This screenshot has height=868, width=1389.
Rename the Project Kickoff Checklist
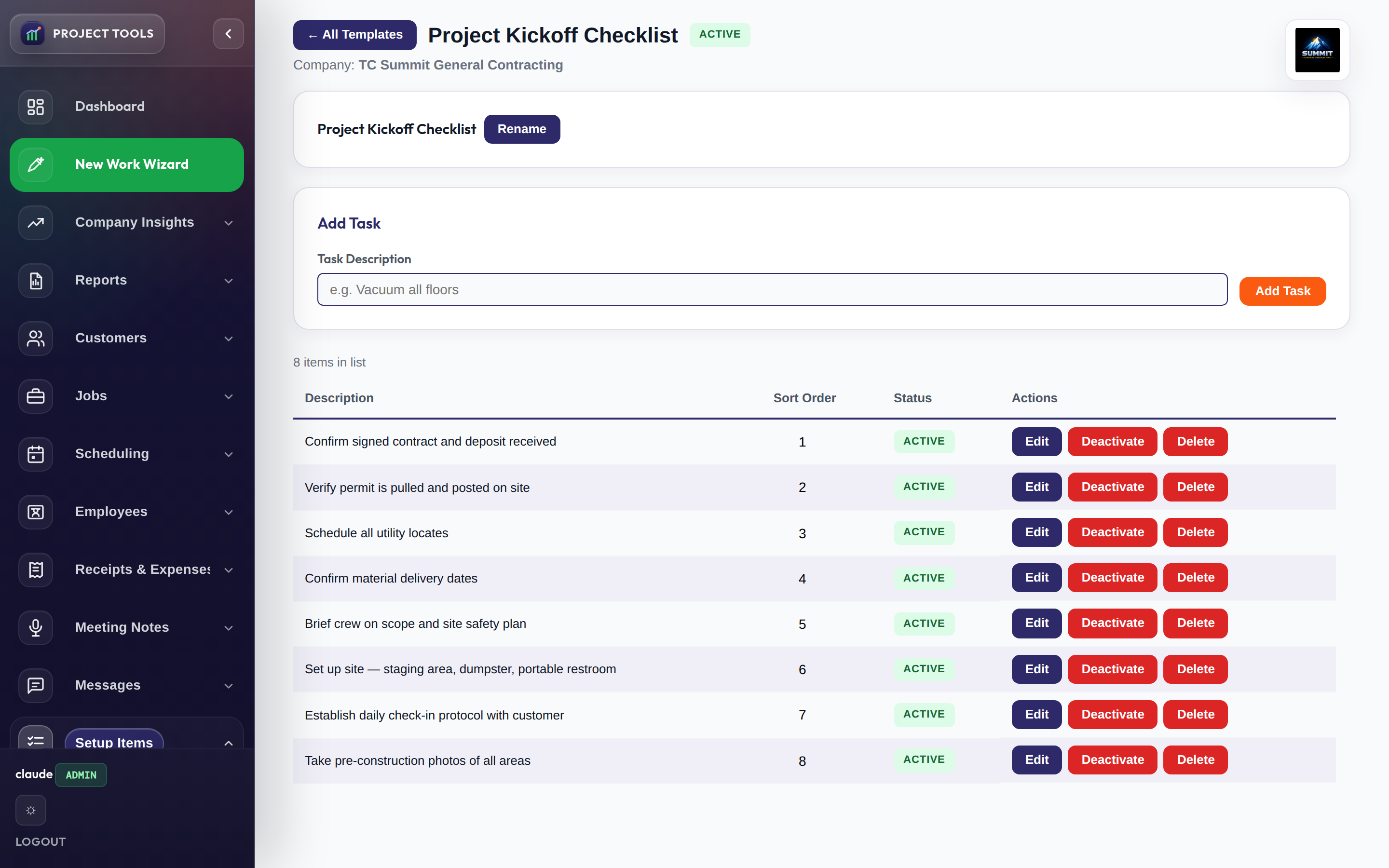(x=522, y=129)
